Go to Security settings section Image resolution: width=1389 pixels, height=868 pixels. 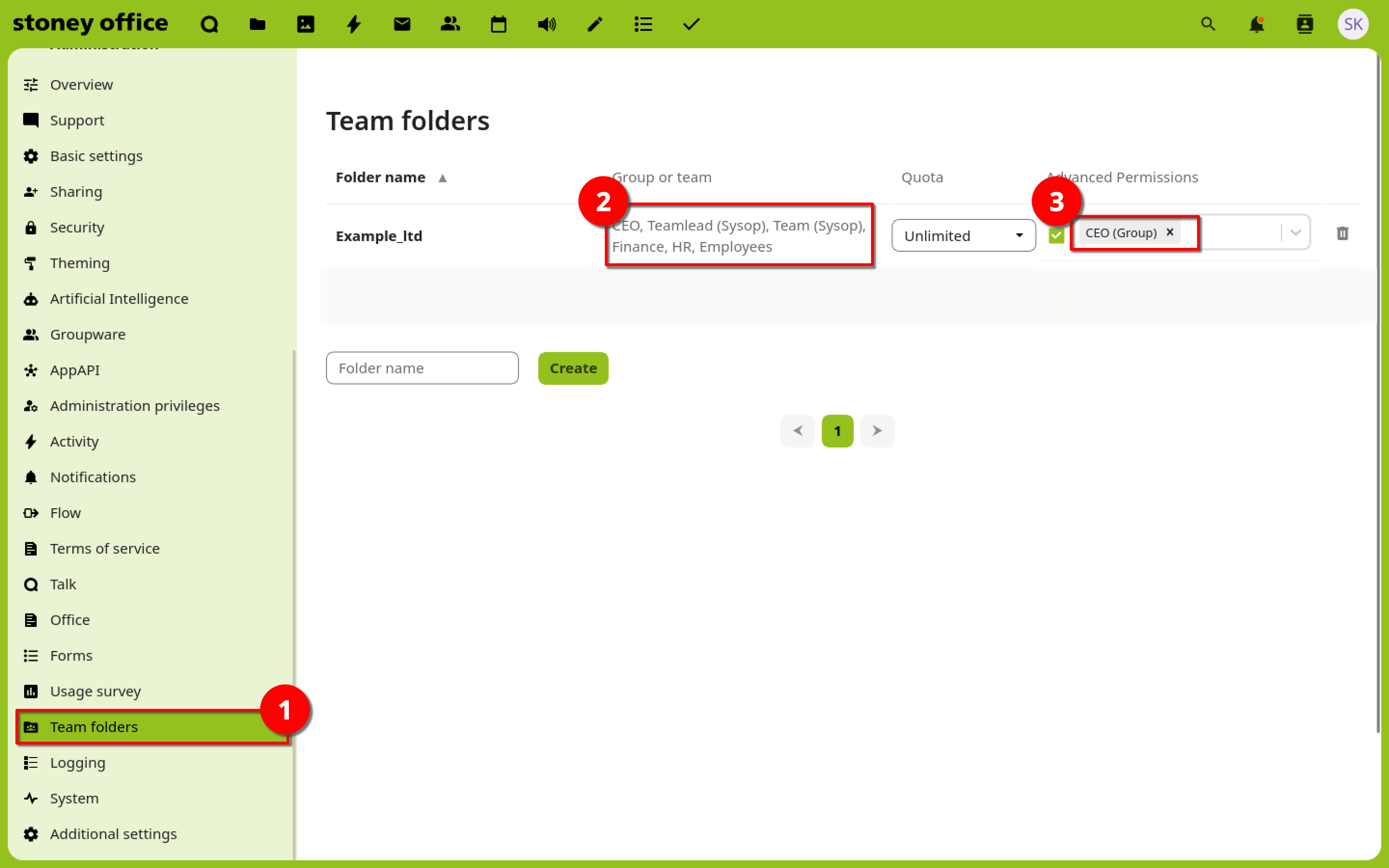pyautogui.click(x=77, y=227)
